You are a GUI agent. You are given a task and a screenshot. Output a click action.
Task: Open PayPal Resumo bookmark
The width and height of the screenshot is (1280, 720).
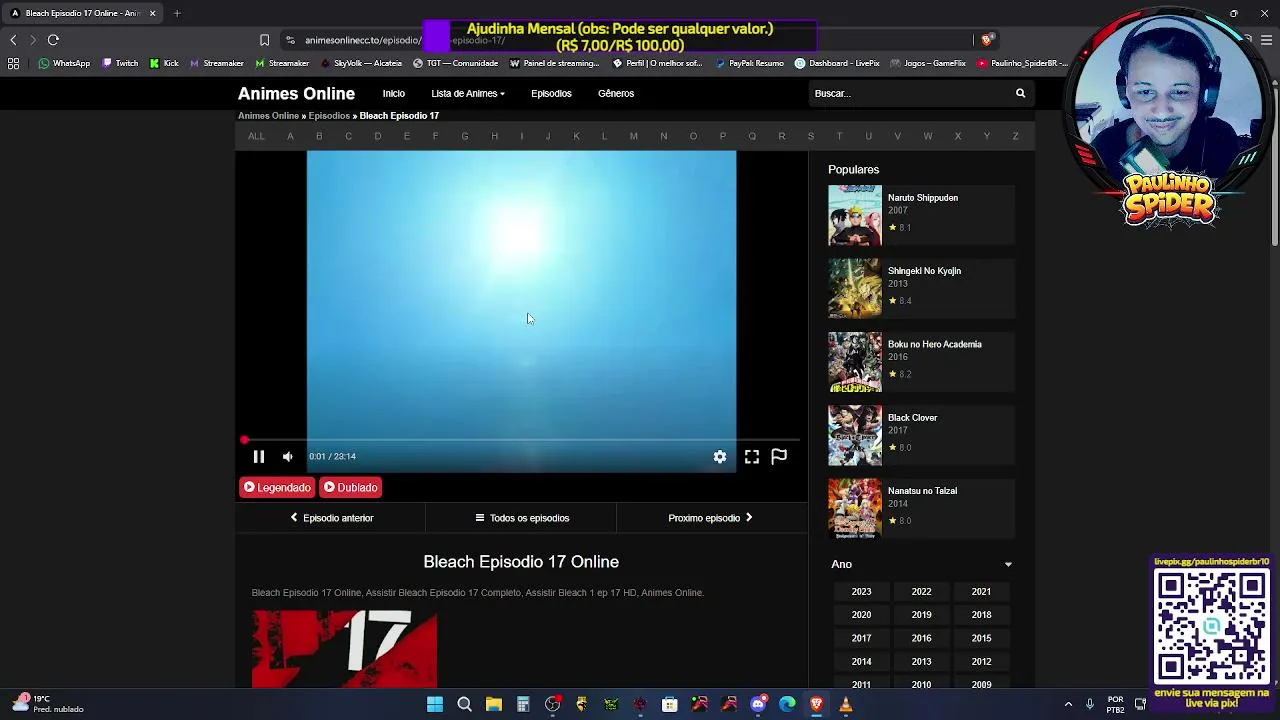tap(750, 63)
